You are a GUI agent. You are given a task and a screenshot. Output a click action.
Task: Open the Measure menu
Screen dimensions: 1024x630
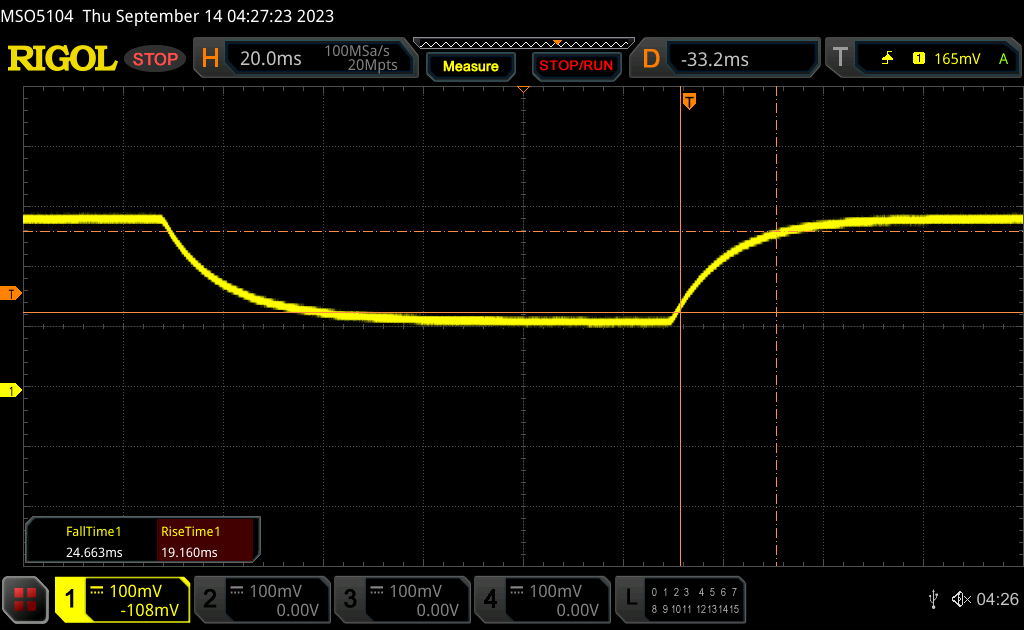click(470, 66)
